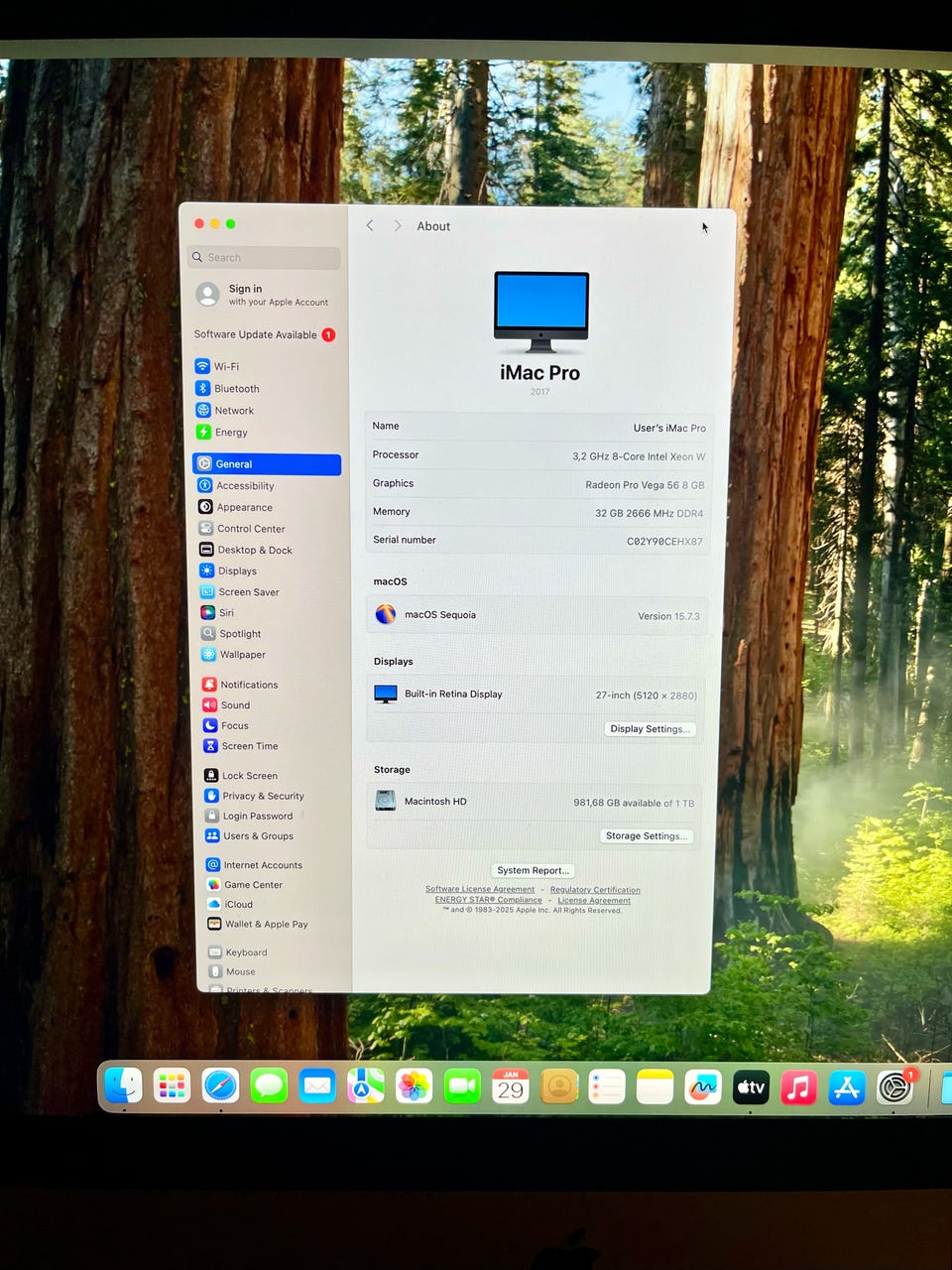The image size is (952, 1270).
Task: Open Privacy & Security settings
Action: click(x=254, y=796)
